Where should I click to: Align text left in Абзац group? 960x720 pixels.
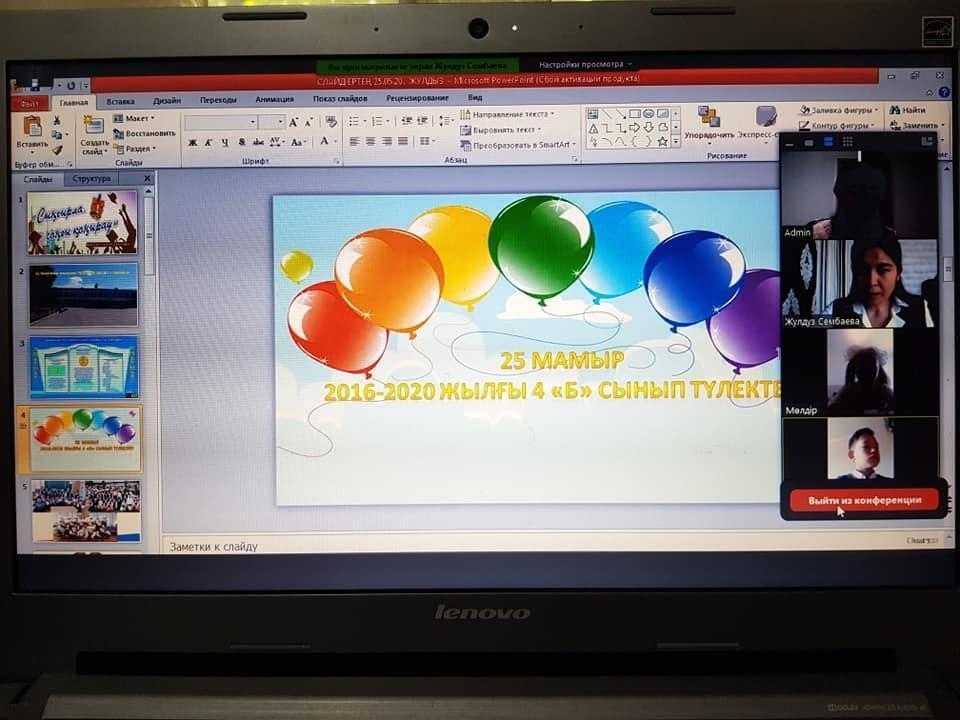tap(354, 141)
